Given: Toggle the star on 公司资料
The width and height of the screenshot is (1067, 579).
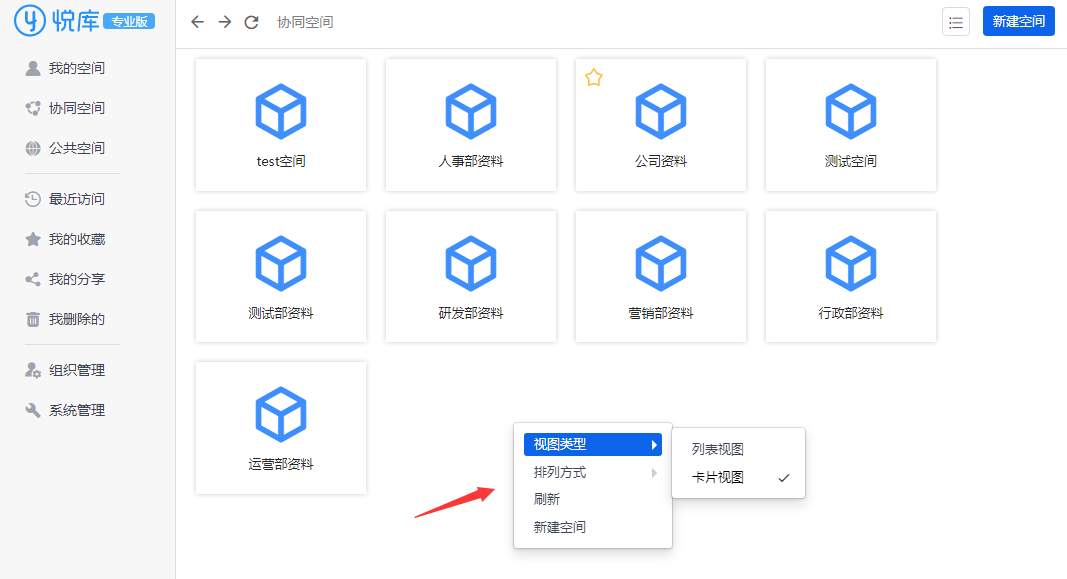Looking at the screenshot, I should (594, 78).
